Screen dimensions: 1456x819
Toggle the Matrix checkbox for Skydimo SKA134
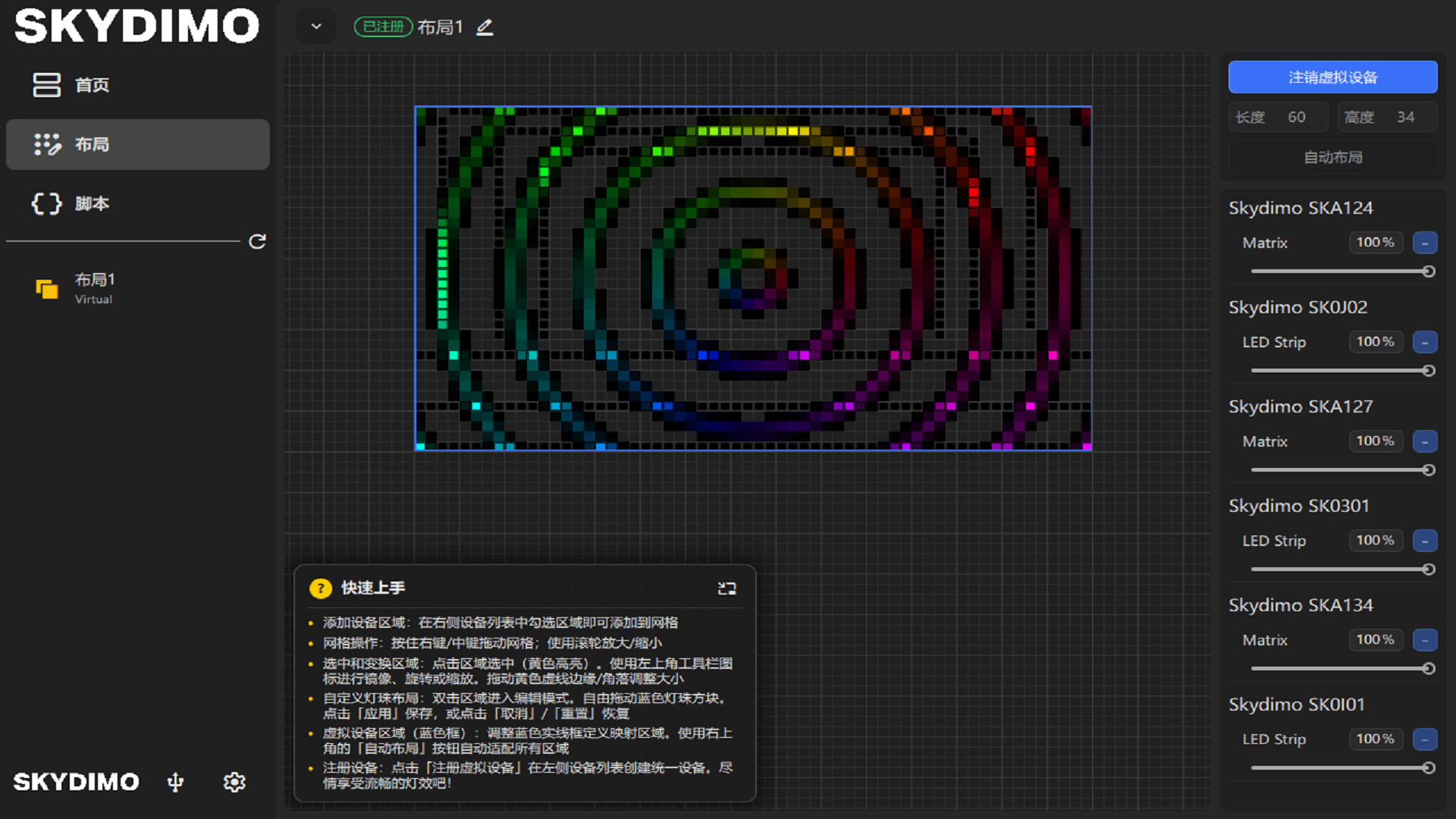click(1425, 639)
